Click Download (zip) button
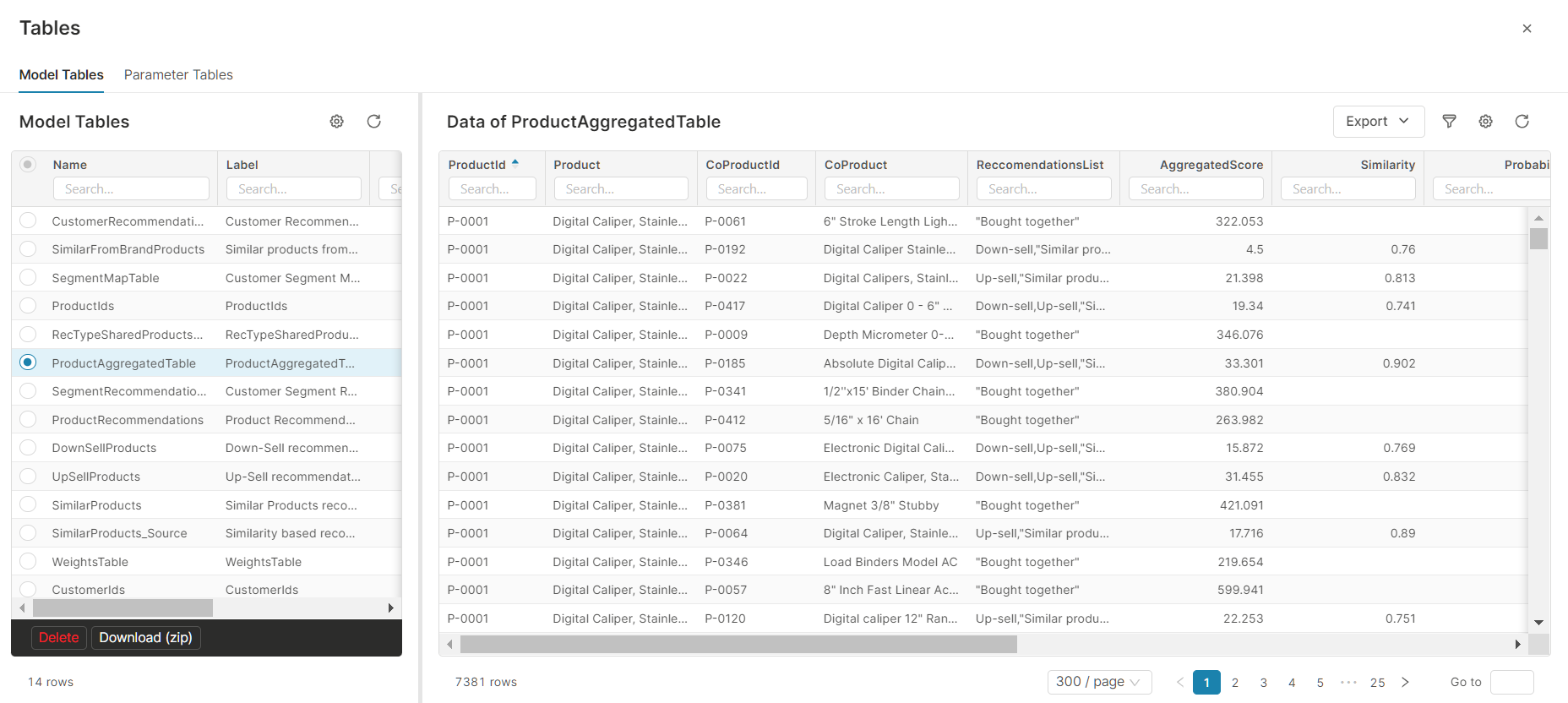The image size is (1568, 703). pyautogui.click(x=145, y=637)
